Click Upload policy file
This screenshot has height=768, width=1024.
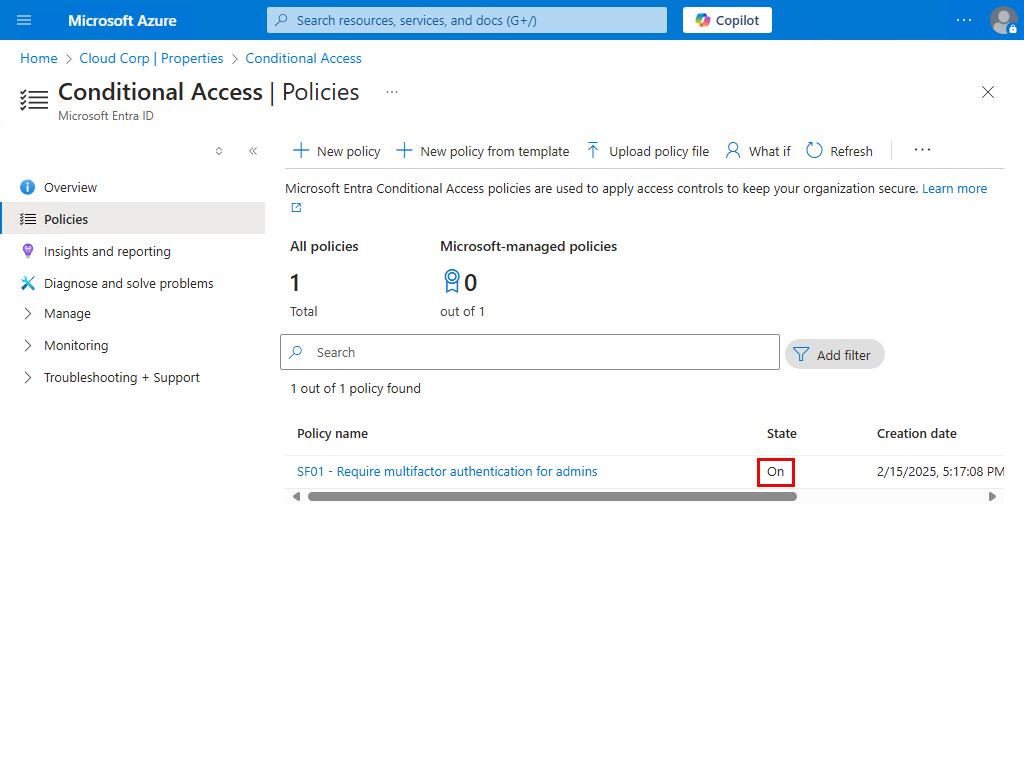(x=647, y=151)
